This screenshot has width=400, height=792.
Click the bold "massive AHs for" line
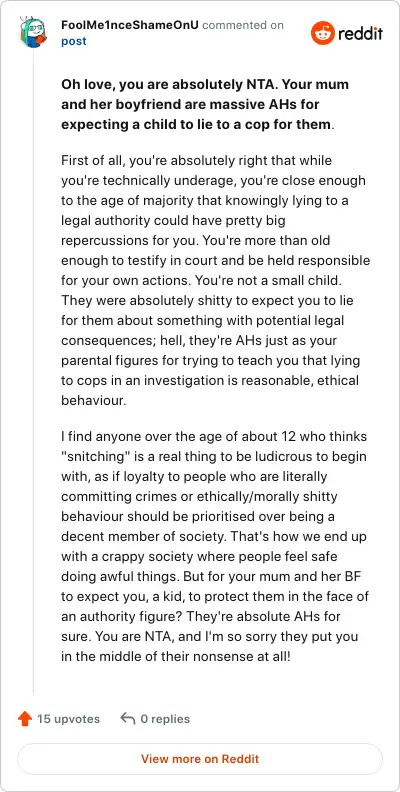pos(190,105)
